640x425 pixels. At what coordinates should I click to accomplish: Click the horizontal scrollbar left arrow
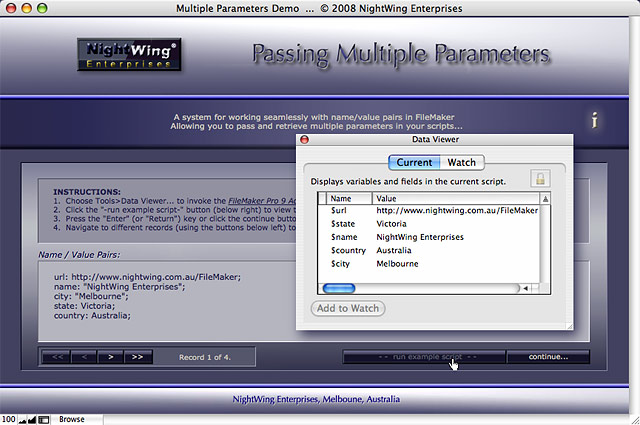[526, 288]
